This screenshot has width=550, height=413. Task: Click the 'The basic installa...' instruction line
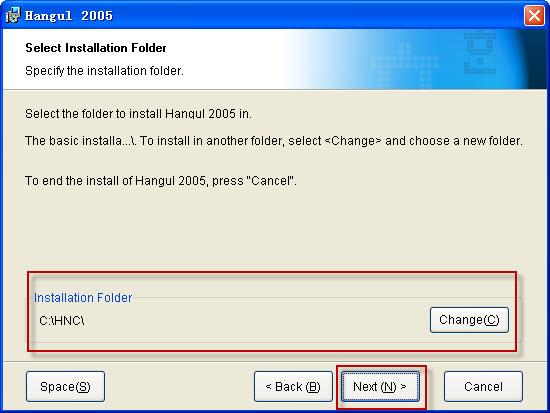coord(274,141)
